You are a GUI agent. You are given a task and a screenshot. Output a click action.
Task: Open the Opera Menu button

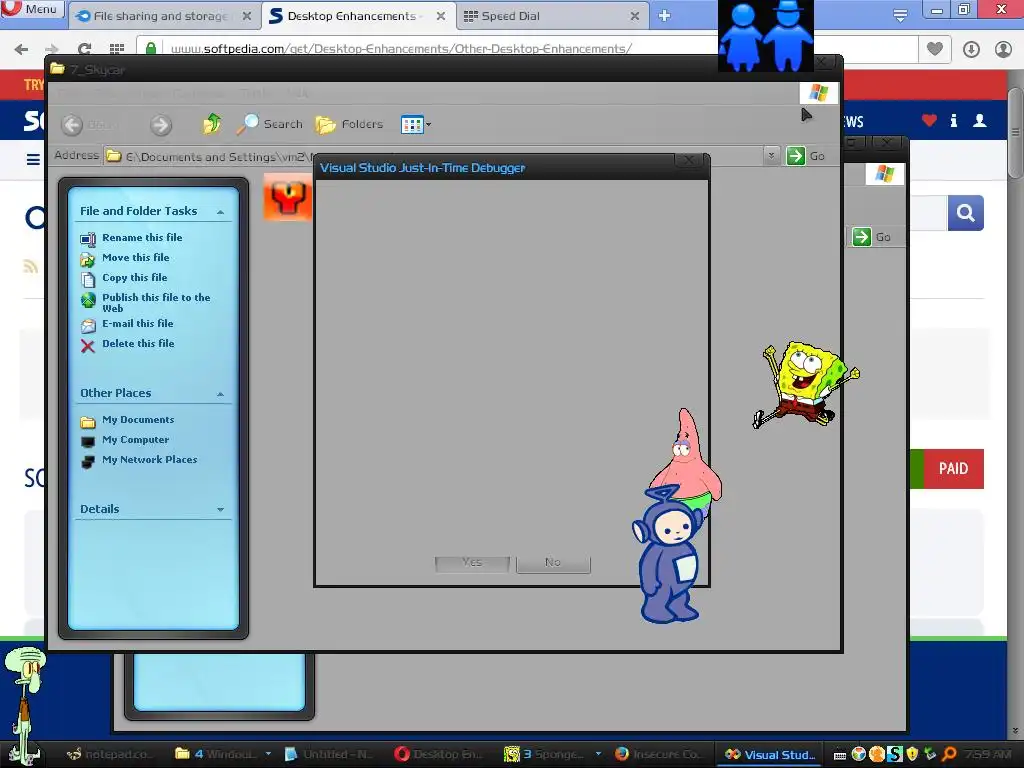click(33, 9)
